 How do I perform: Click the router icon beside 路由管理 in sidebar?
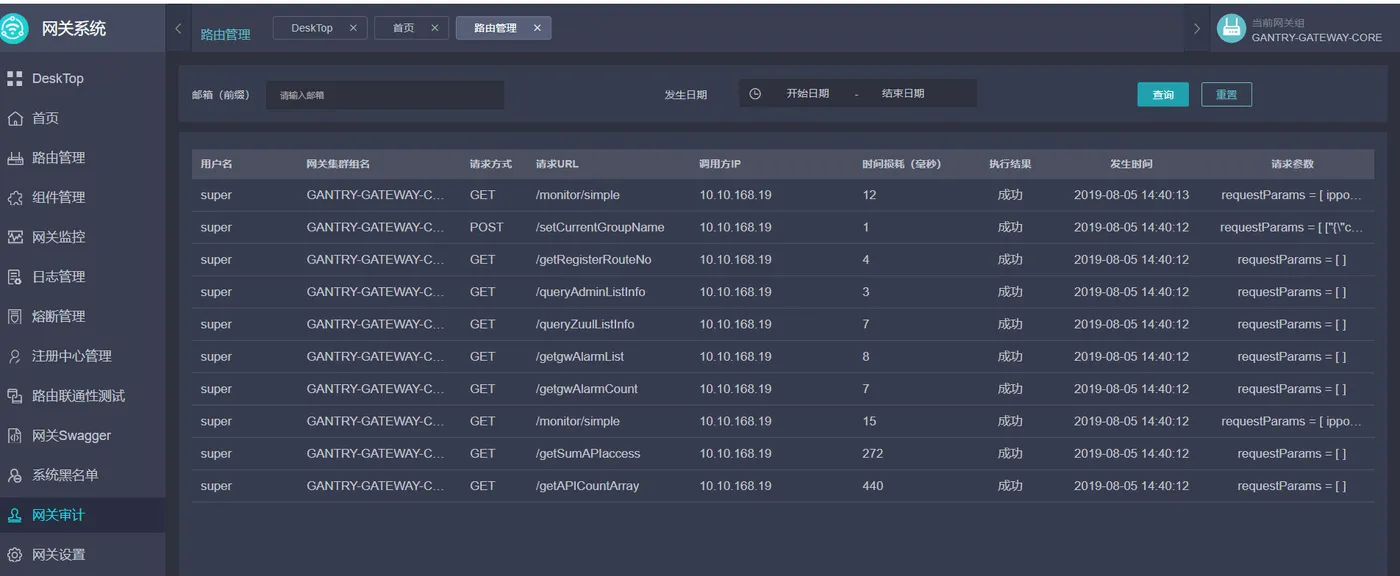(15, 158)
